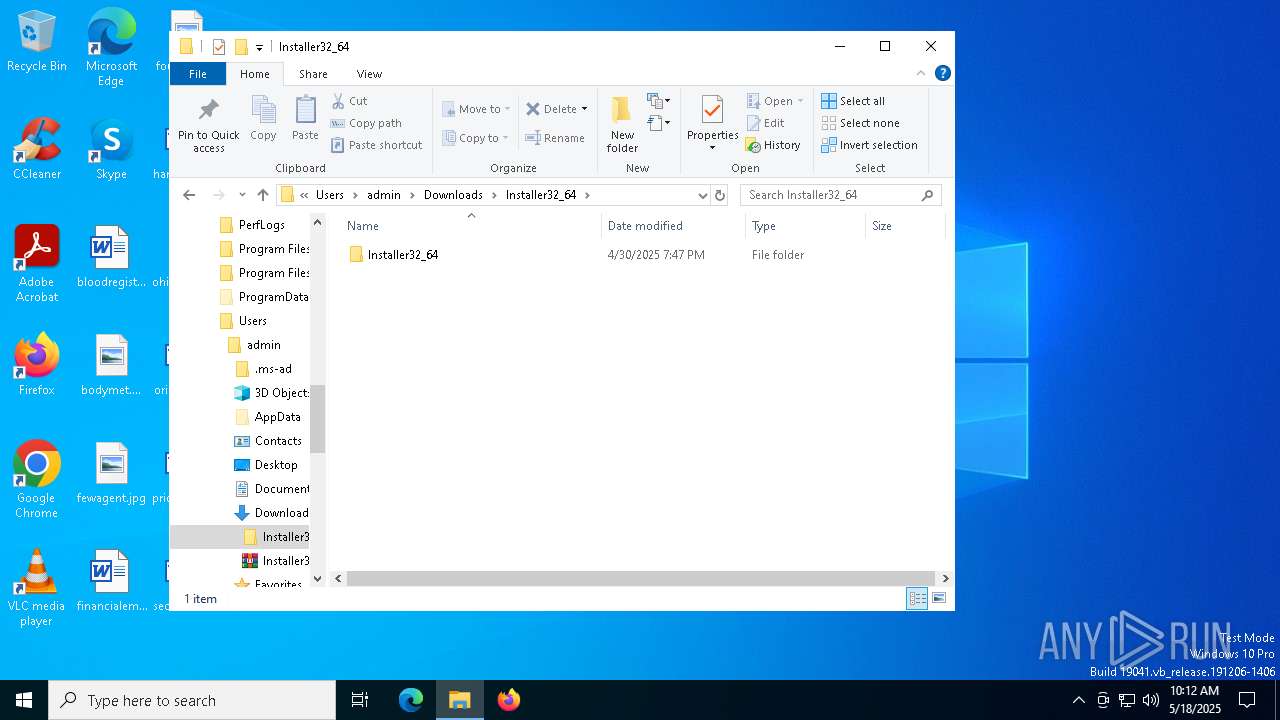1280x720 pixels.
Task: Click Select none
Action: point(860,123)
